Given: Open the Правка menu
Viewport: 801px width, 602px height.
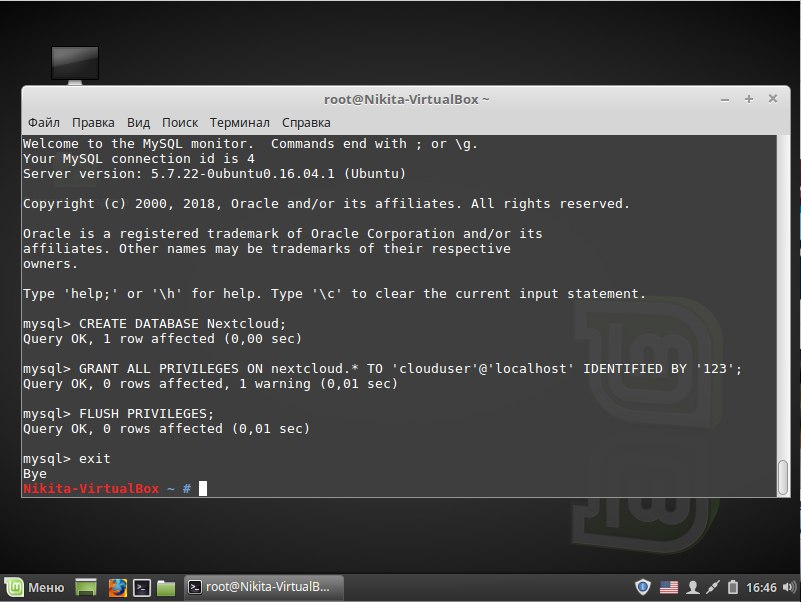Looking at the screenshot, I should [x=93, y=123].
